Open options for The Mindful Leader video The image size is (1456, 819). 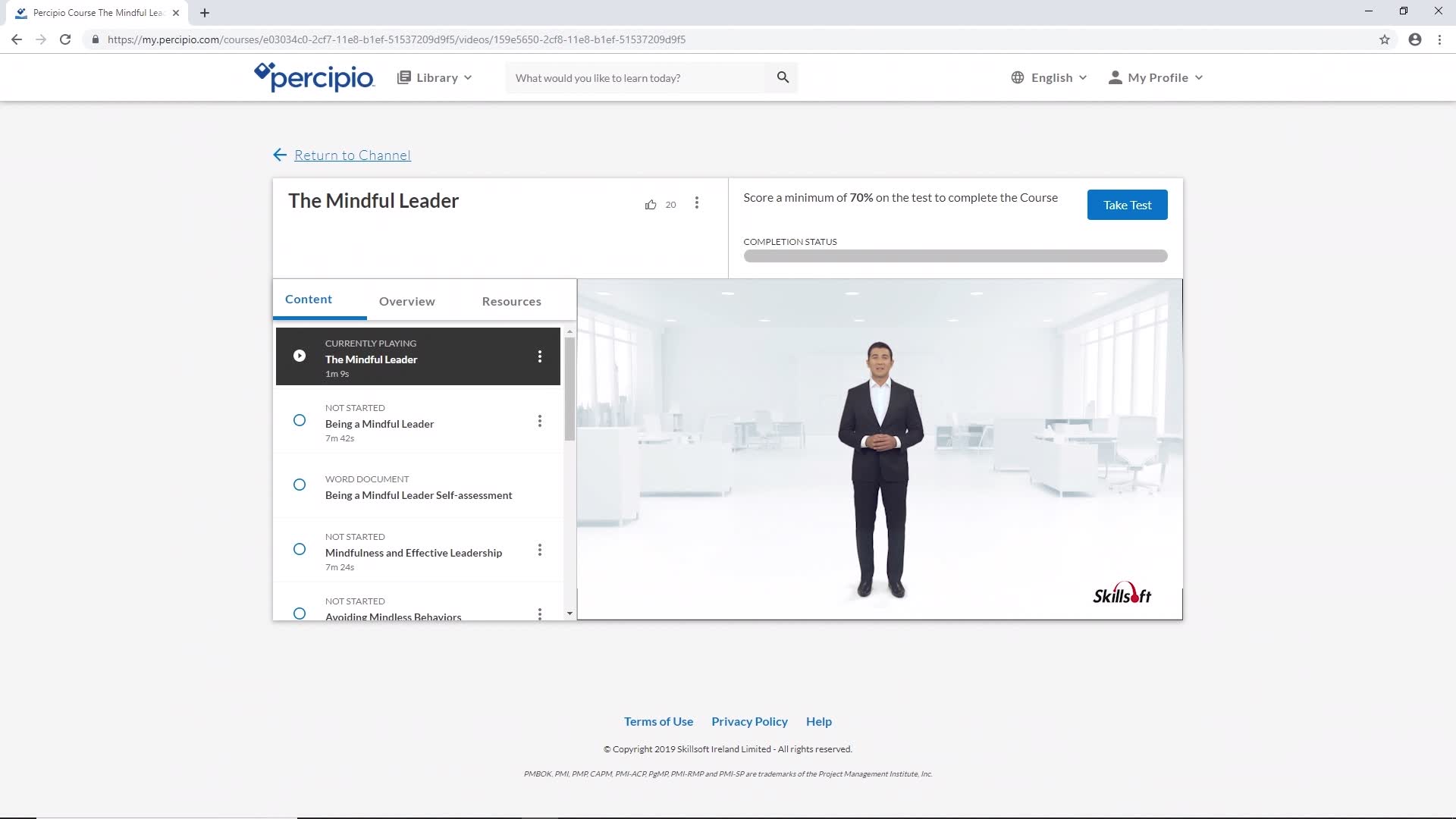tap(540, 356)
